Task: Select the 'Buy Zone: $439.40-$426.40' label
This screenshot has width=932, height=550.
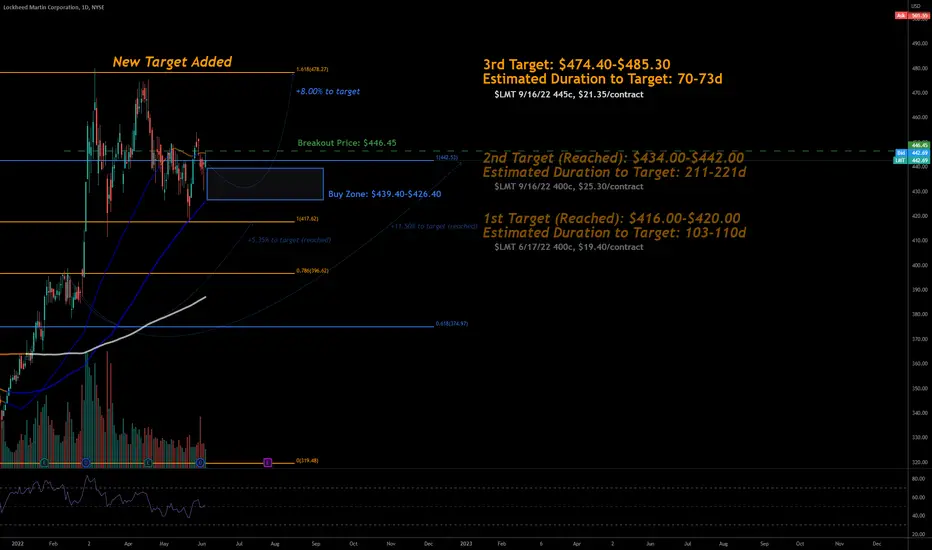Action: coord(385,194)
